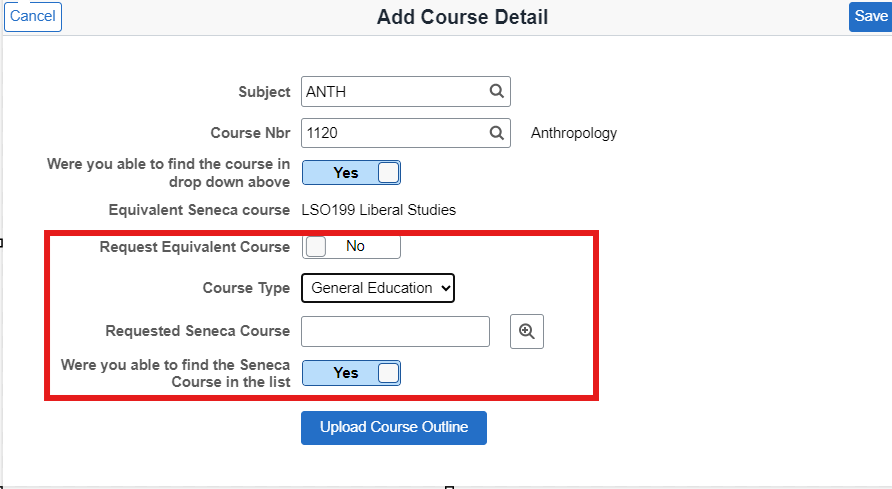
Task: Click the Cancel button
Action: [x=33, y=16]
